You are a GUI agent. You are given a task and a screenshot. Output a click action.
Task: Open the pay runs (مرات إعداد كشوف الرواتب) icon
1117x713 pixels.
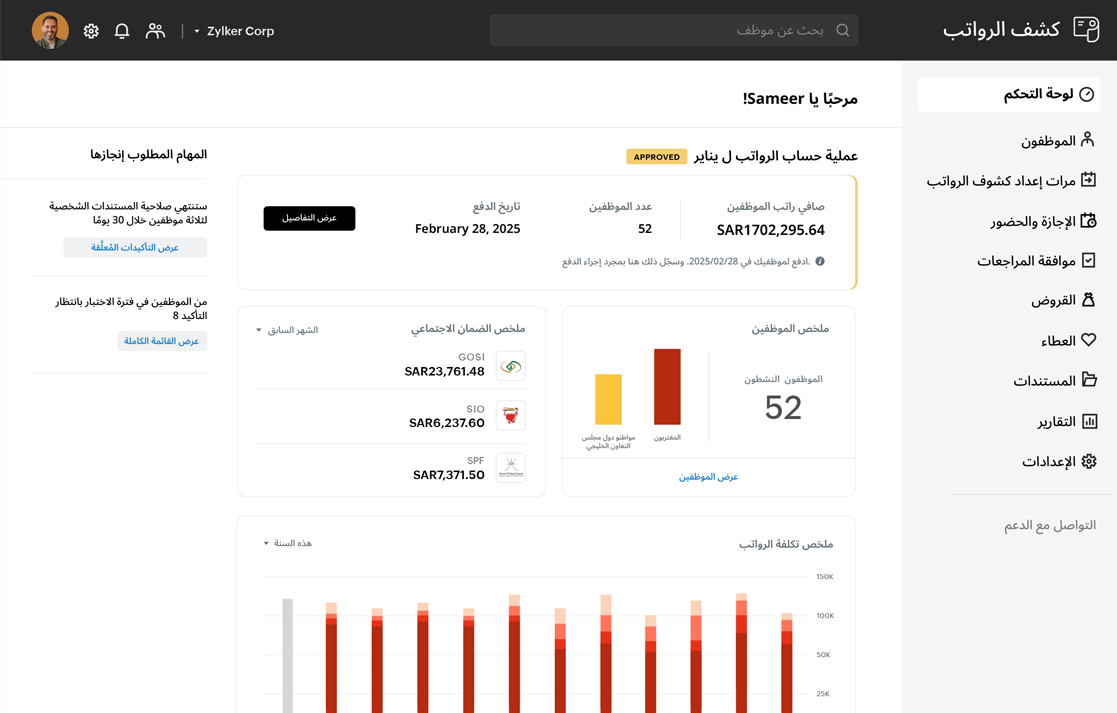click(1090, 178)
